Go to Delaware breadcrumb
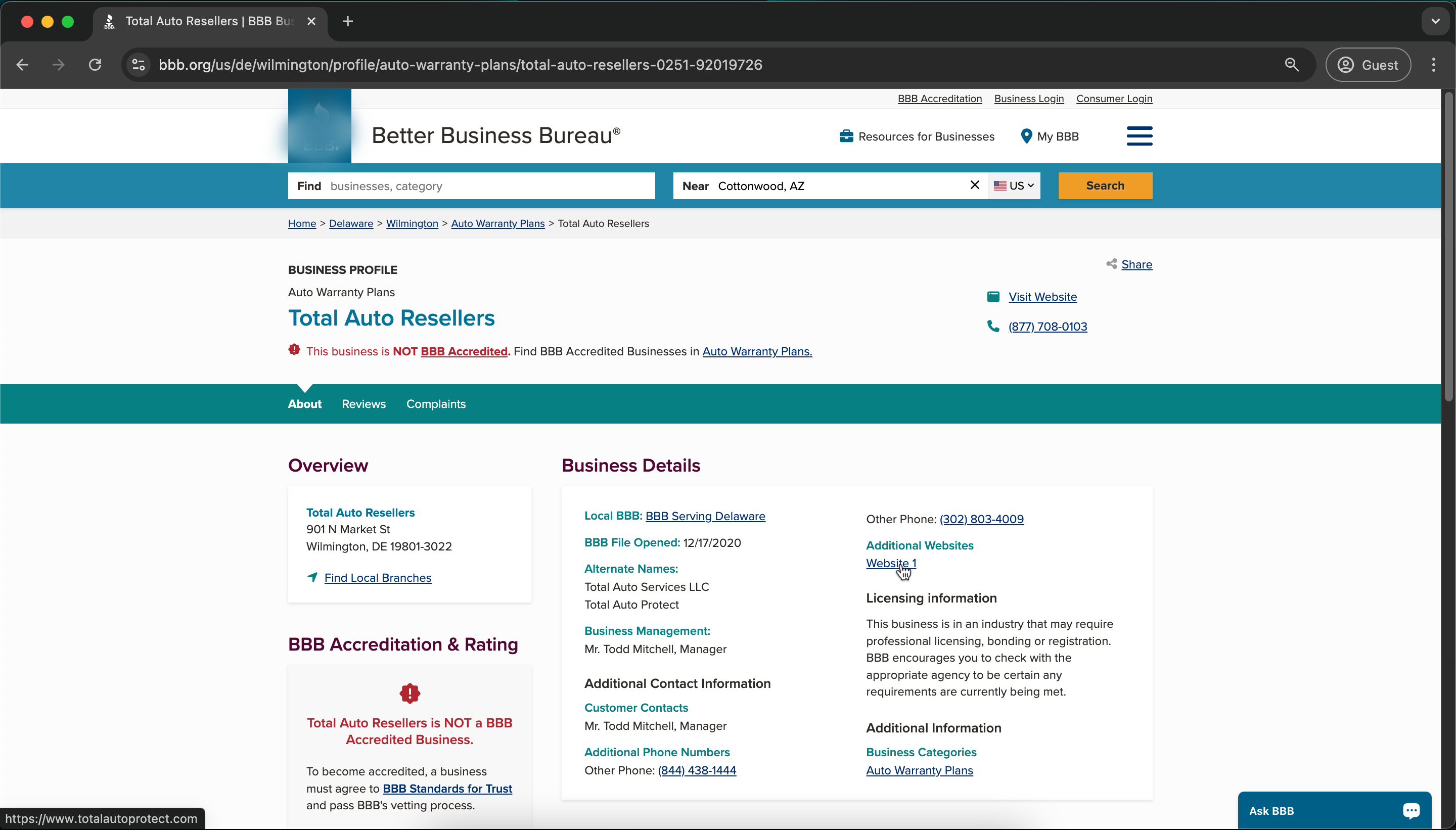 (351, 223)
